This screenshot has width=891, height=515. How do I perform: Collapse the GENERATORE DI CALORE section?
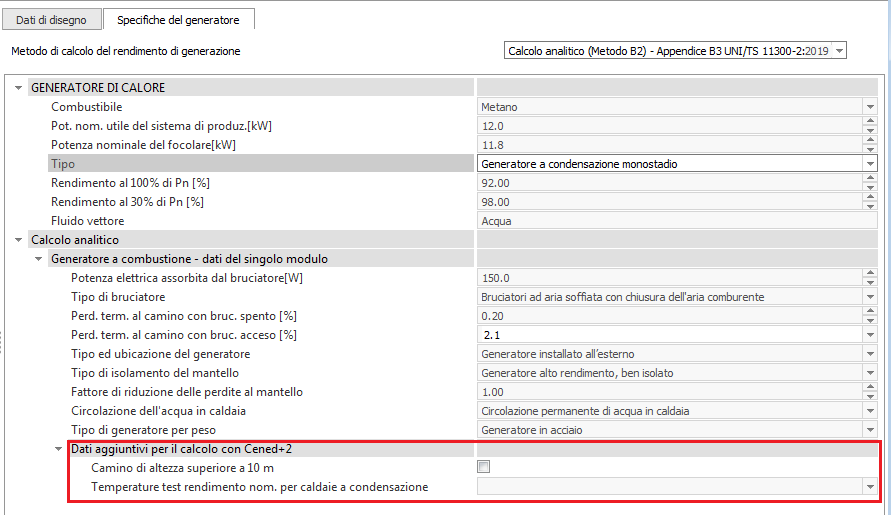point(18,88)
